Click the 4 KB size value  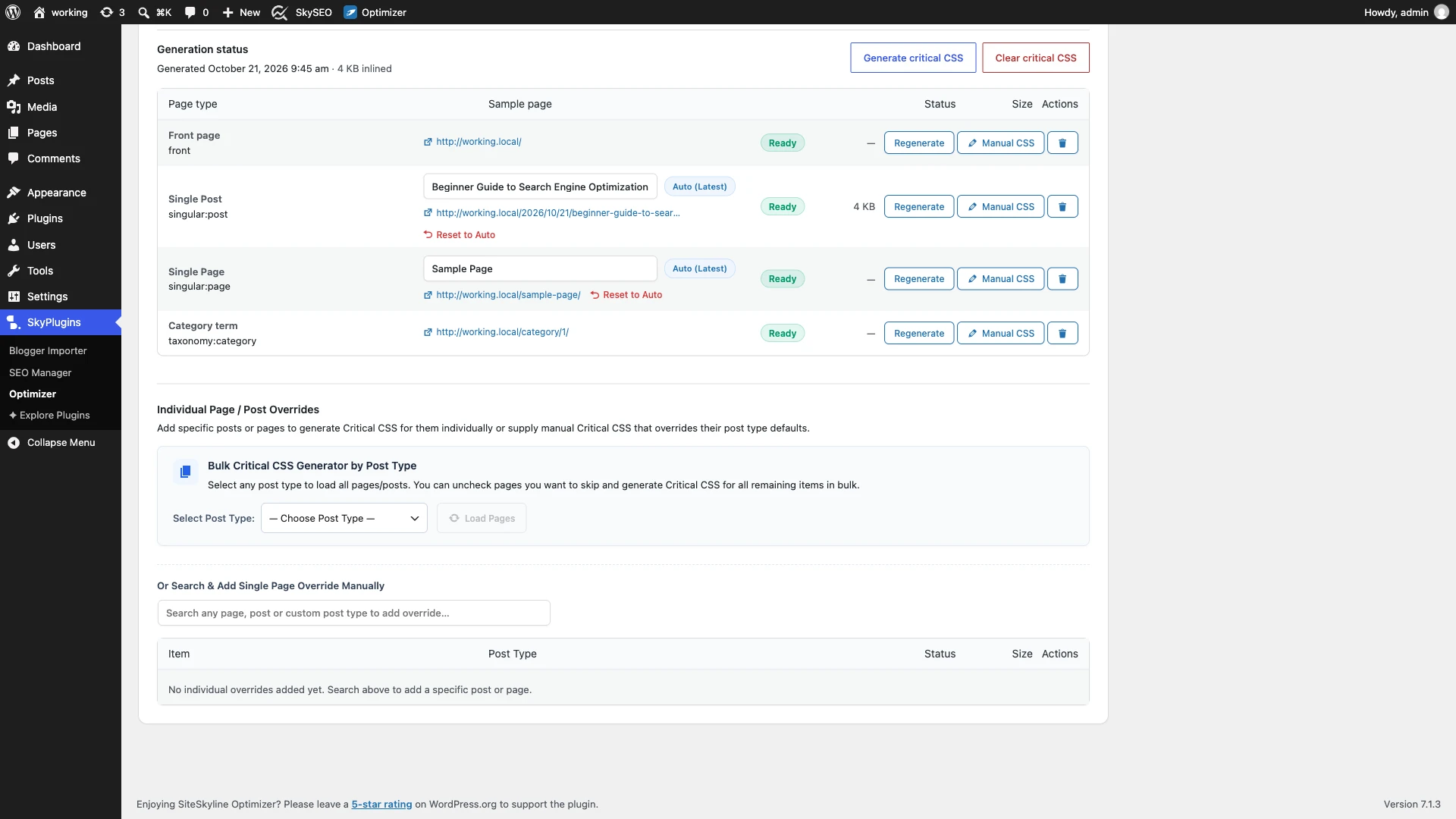pyautogui.click(x=864, y=206)
